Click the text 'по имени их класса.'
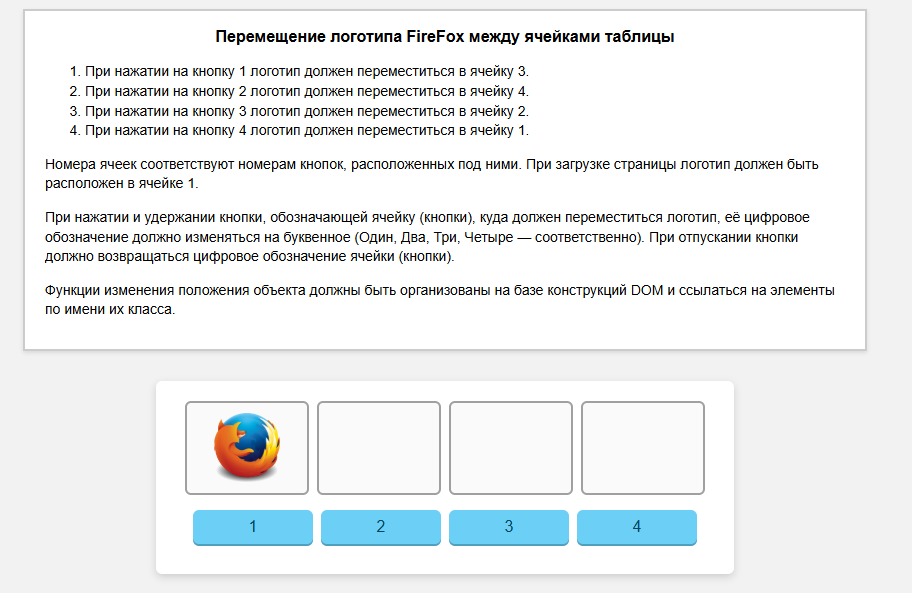The image size is (912, 593). pos(110,310)
